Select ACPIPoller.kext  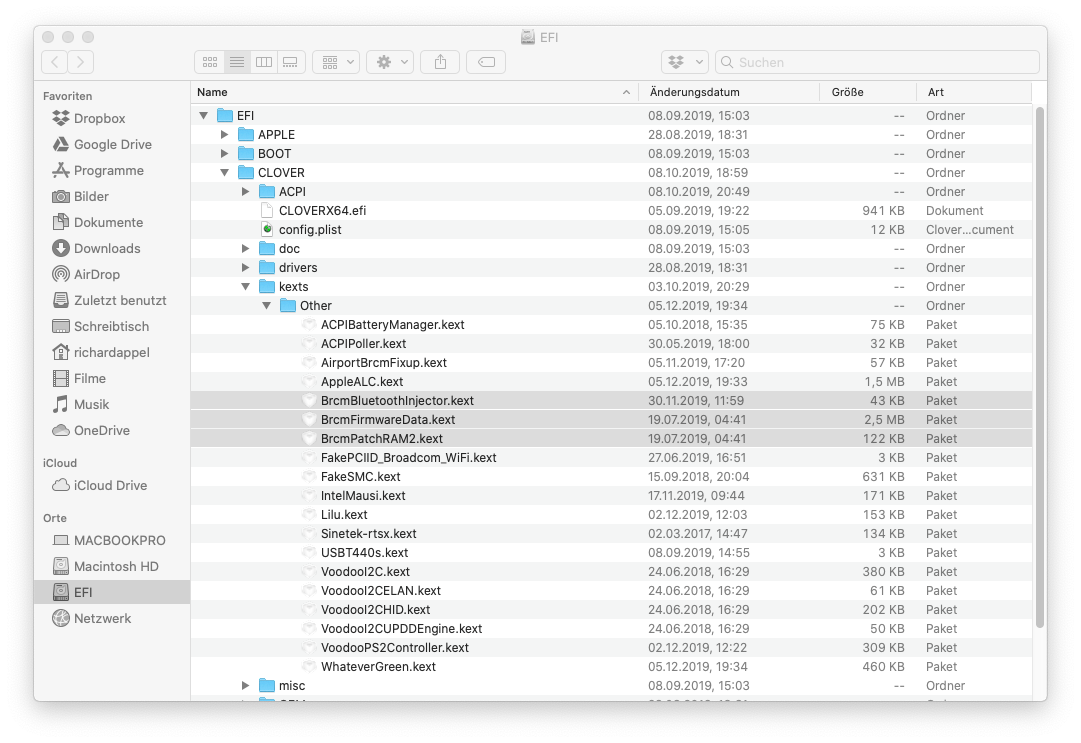[612, 344]
